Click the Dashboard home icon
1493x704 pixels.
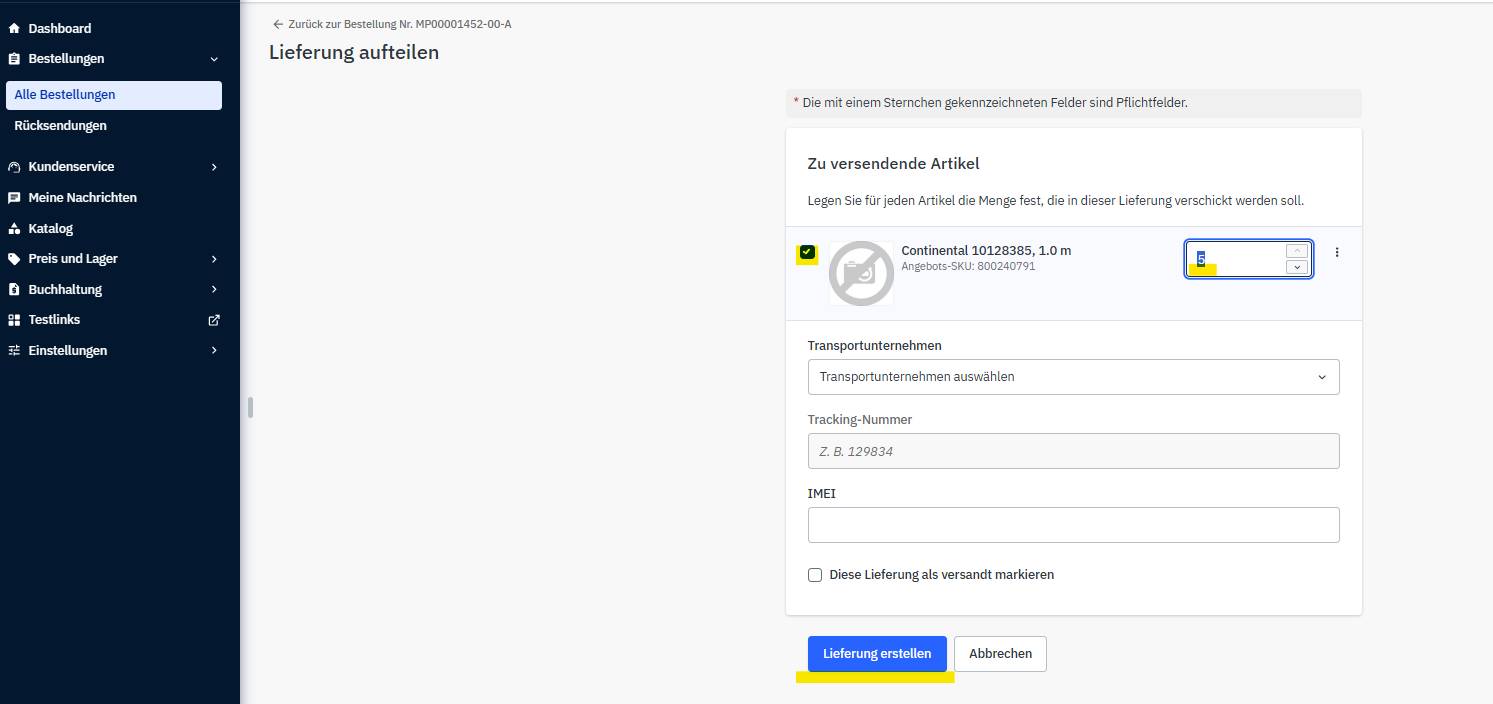(x=14, y=28)
